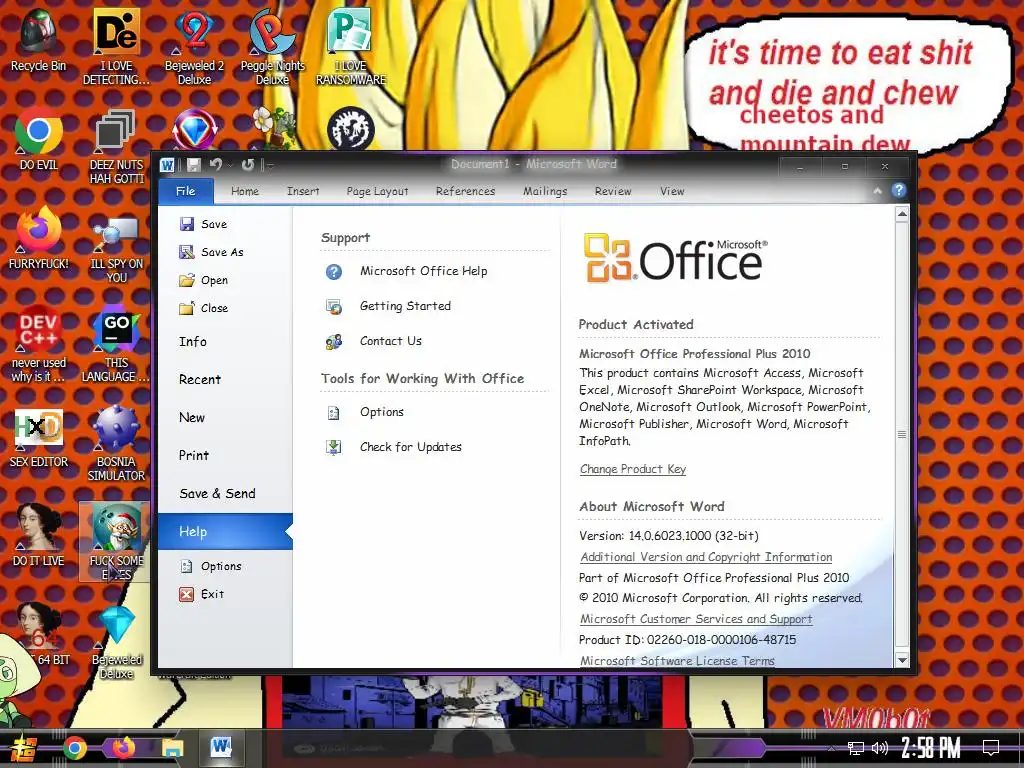The height and width of the screenshot is (768, 1024).
Task: Select the Peggle Nights Deluxe desktop icon
Action: [272, 47]
